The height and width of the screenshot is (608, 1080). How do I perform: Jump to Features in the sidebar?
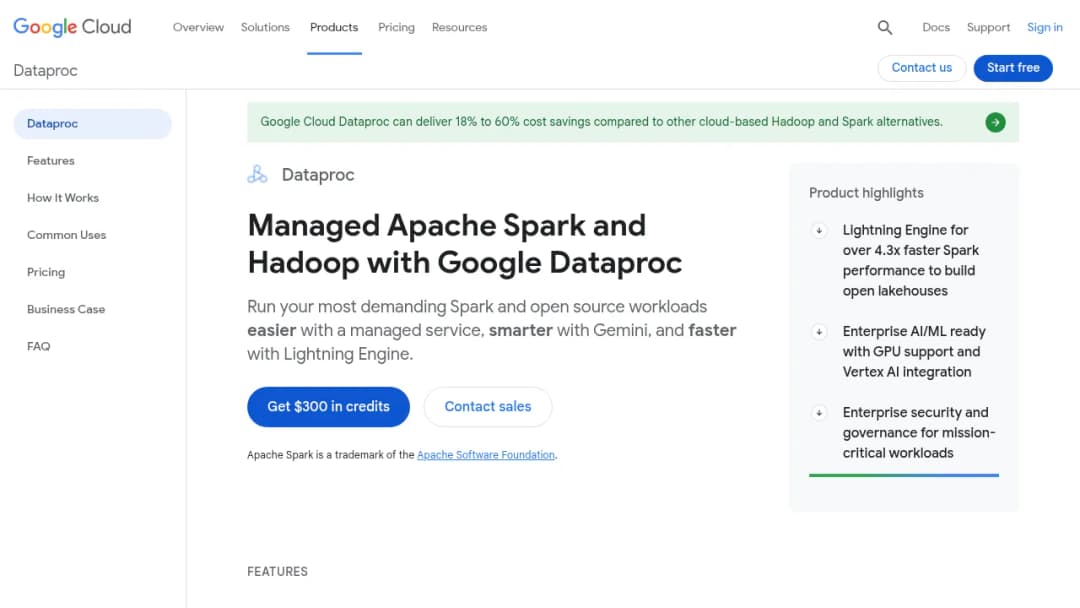51,161
